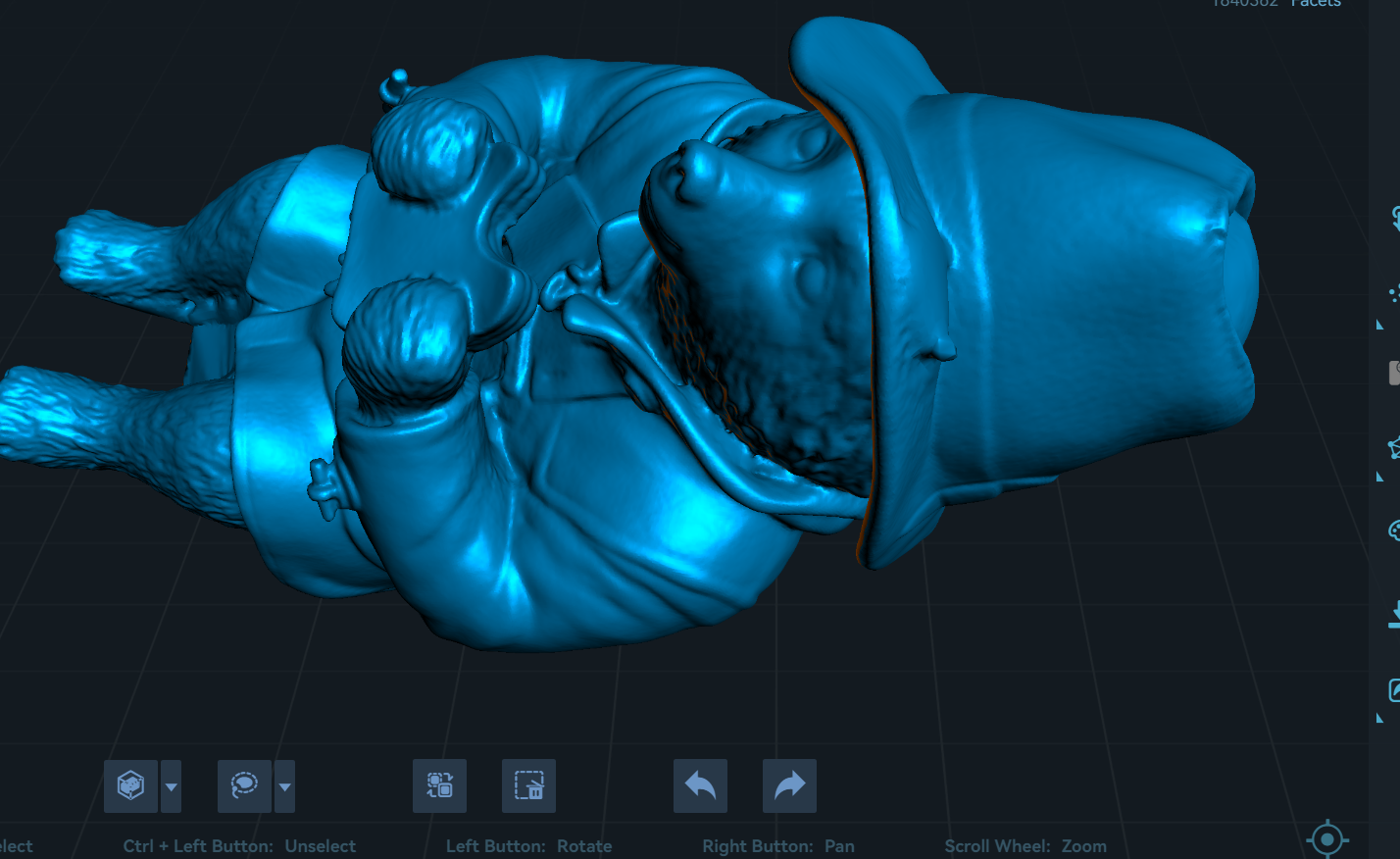Select the lasso selection tool
The image size is (1400, 859).
244,785
